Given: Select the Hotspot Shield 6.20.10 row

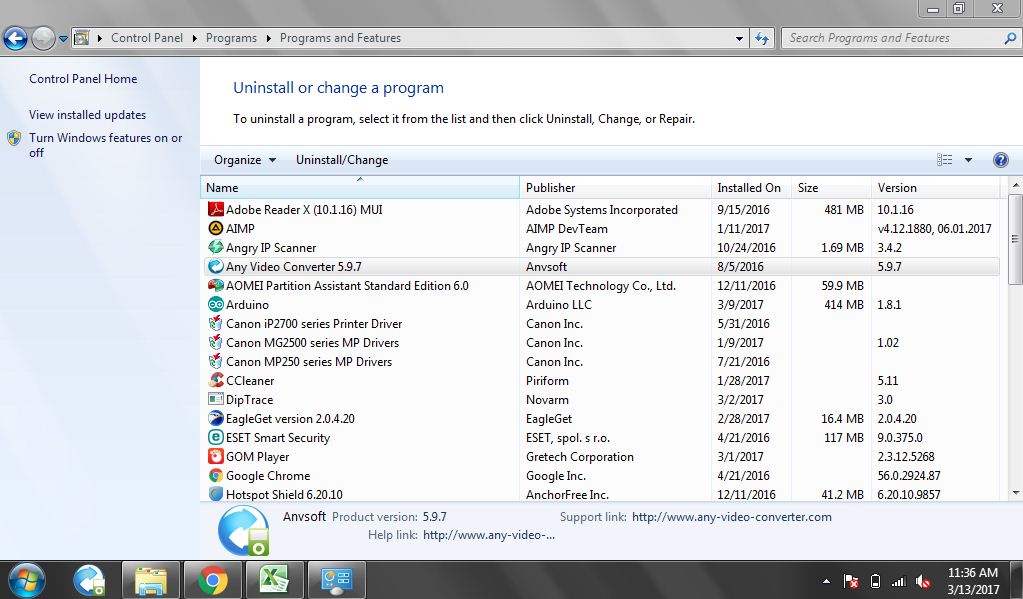Looking at the screenshot, I should tap(600, 495).
